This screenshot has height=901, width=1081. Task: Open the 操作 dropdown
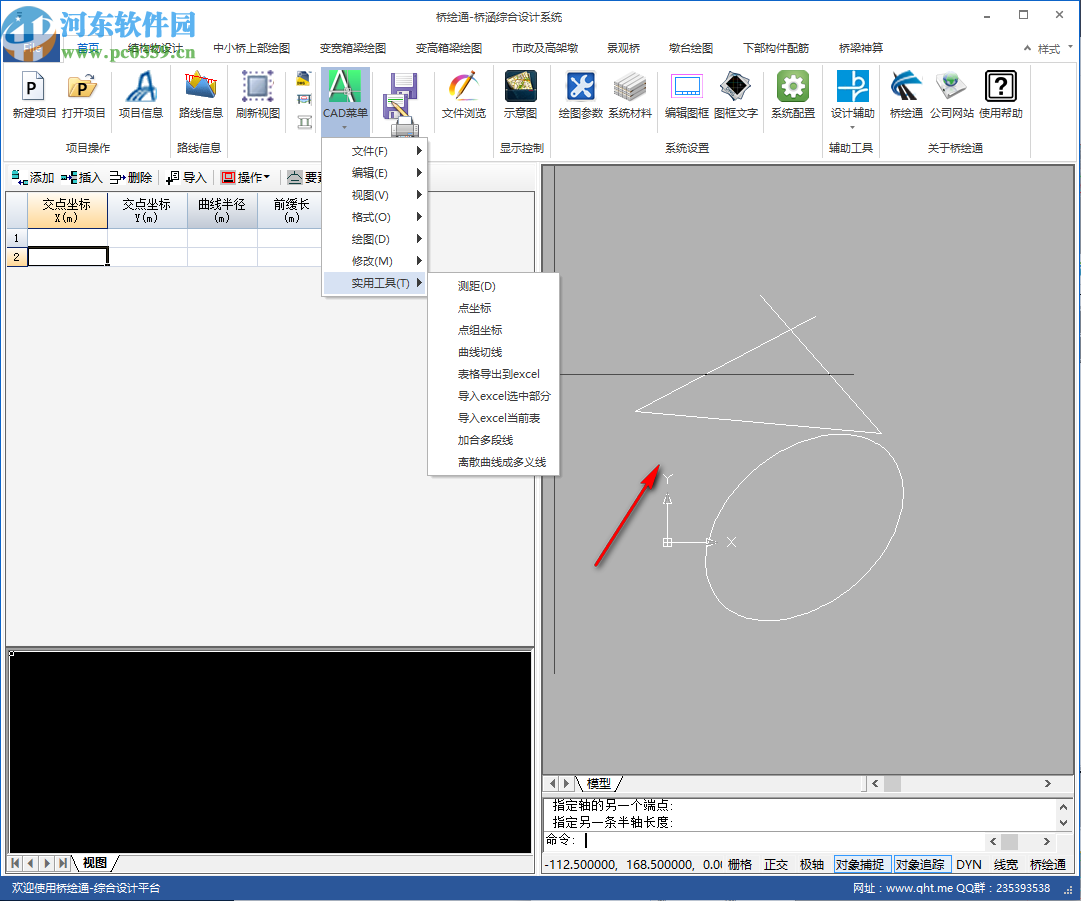tap(245, 177)
